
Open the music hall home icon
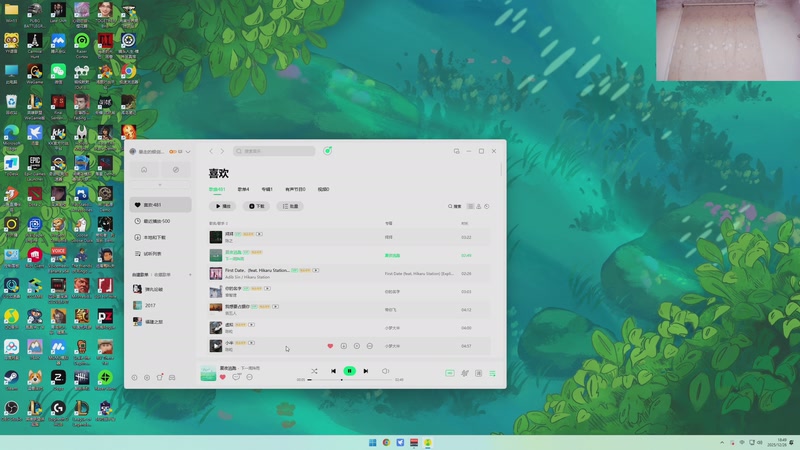pos(144,170)
